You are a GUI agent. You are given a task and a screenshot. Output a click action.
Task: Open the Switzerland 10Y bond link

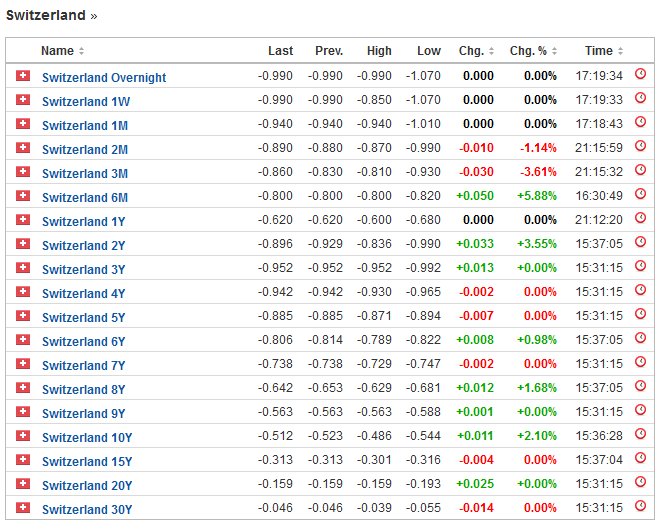pos(87,437)
